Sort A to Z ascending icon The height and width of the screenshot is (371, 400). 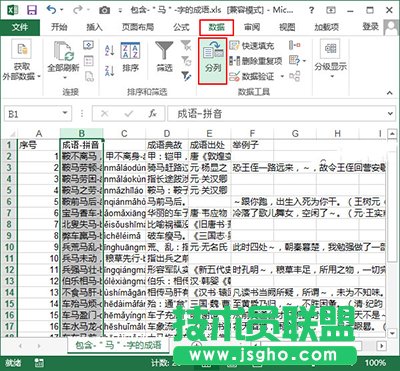click(x=110, y=50)
